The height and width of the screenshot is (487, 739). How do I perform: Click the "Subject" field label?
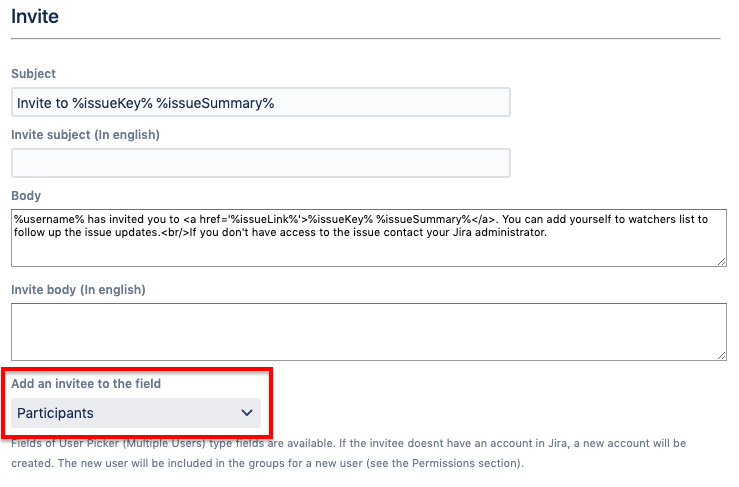[34, 74]
